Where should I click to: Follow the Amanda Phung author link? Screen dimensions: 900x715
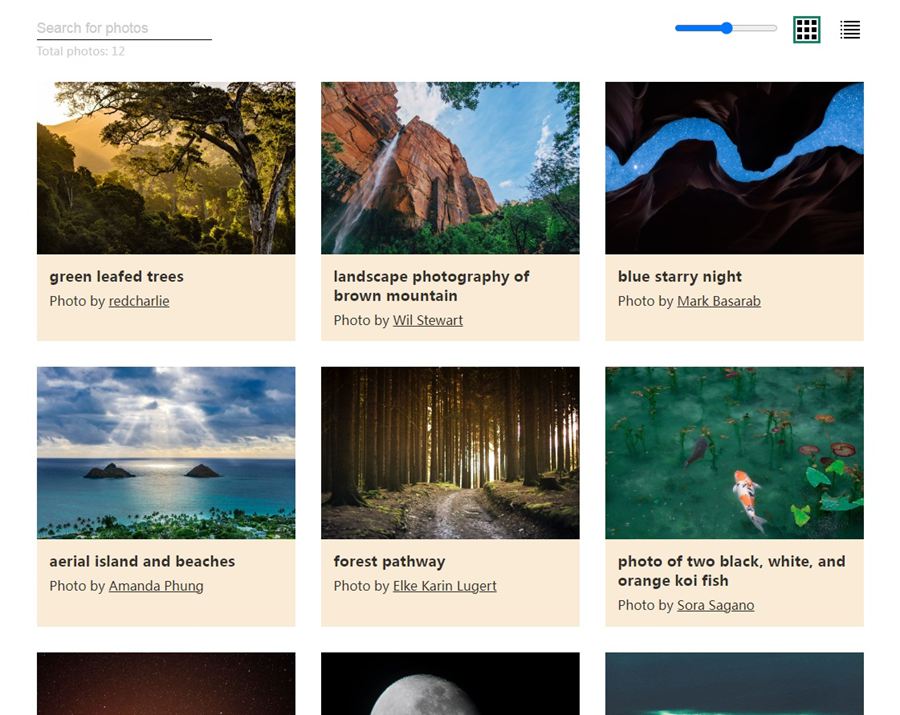click(156, 586)
